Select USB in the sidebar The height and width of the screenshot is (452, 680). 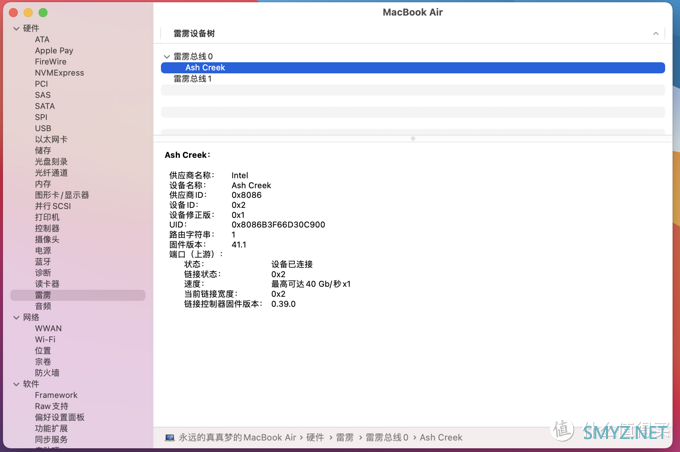(43, 128)
